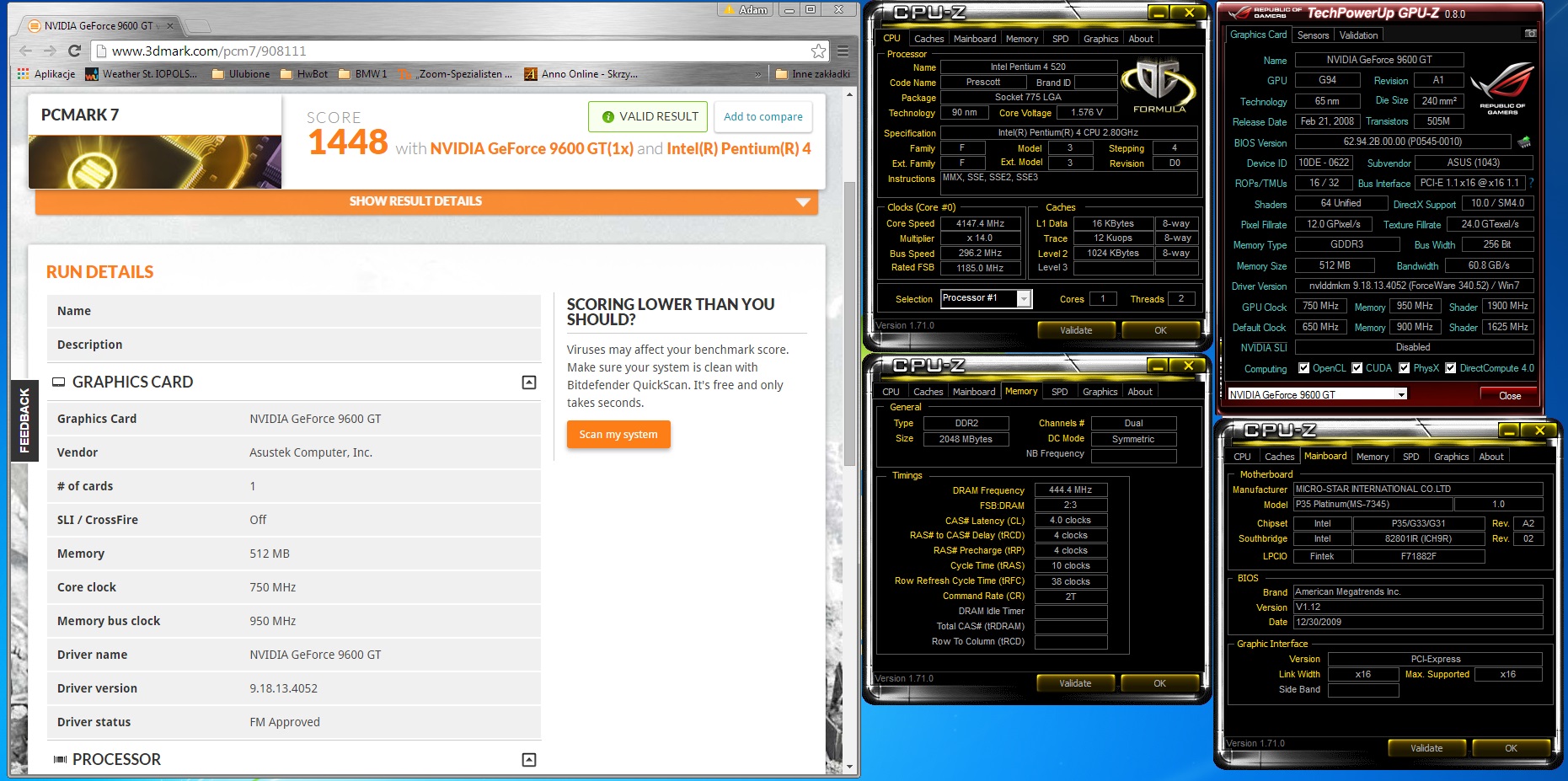The image size is (1568, 781).
Task: Open HwBot bookmarks folder
Action: click(x=304, y=74)
